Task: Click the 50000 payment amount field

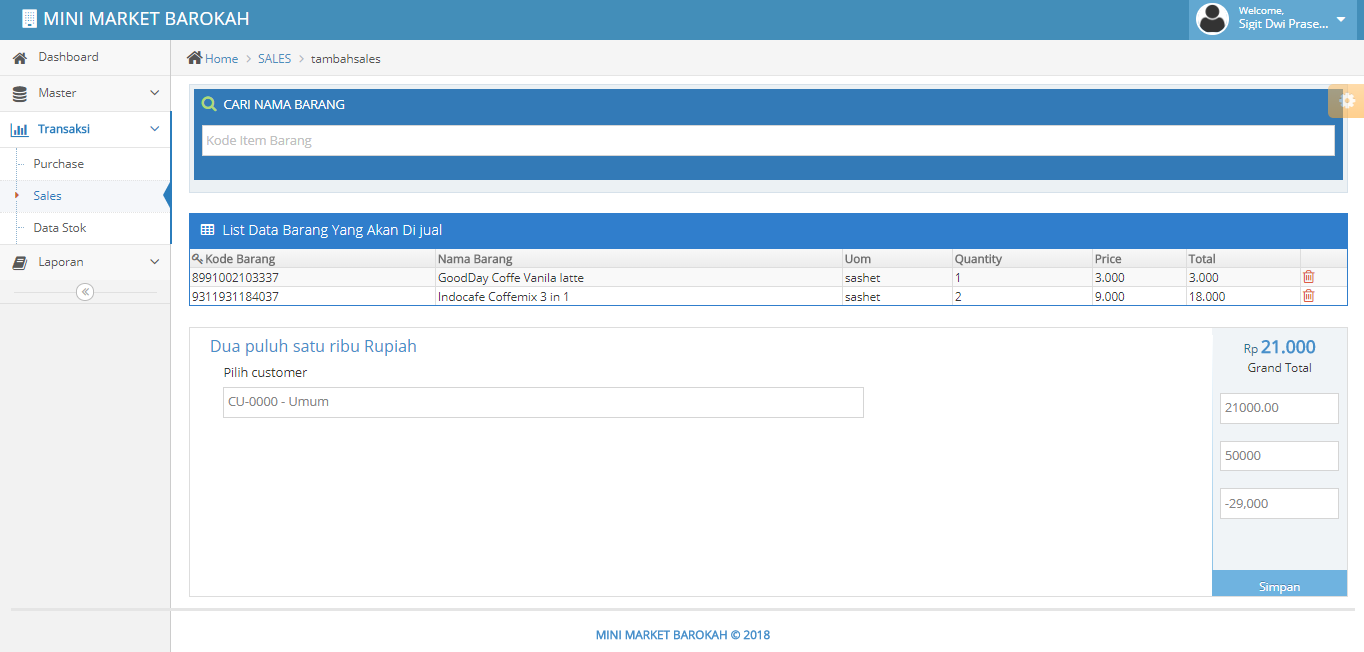Action: click(x=1279, y=456)
